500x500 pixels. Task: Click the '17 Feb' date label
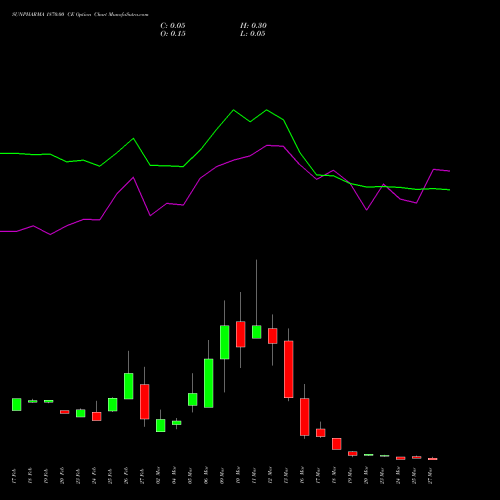pyautogui.click(x=14, y=476)
